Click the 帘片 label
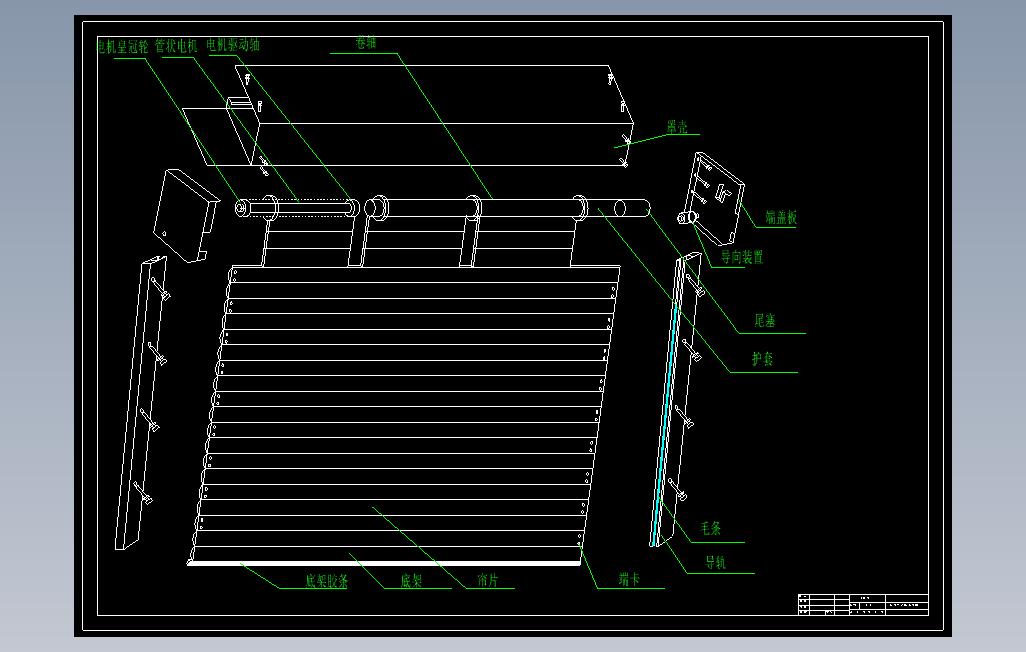 coord(487,579)
